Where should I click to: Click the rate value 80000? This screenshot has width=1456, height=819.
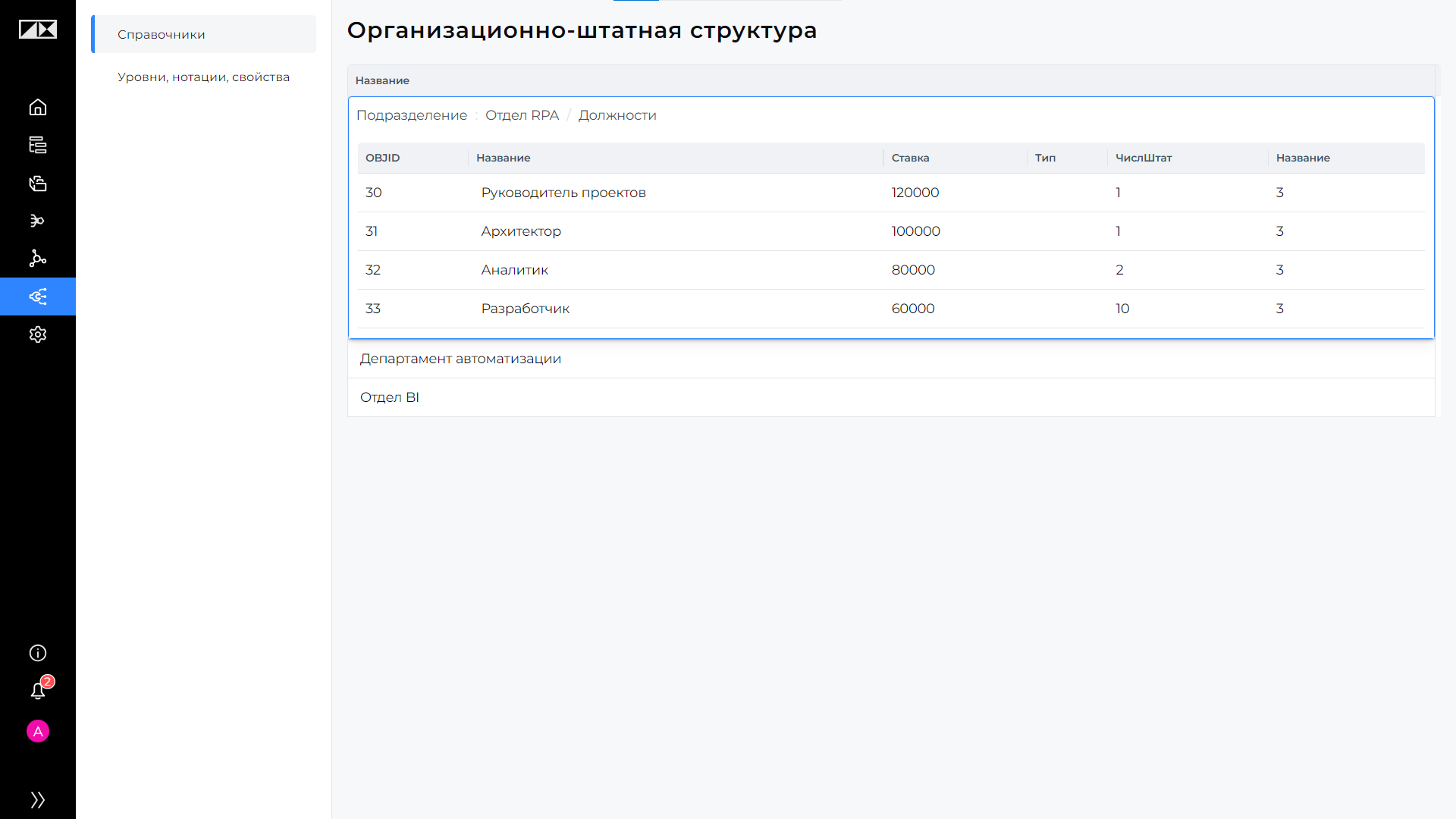coord(913,270)
